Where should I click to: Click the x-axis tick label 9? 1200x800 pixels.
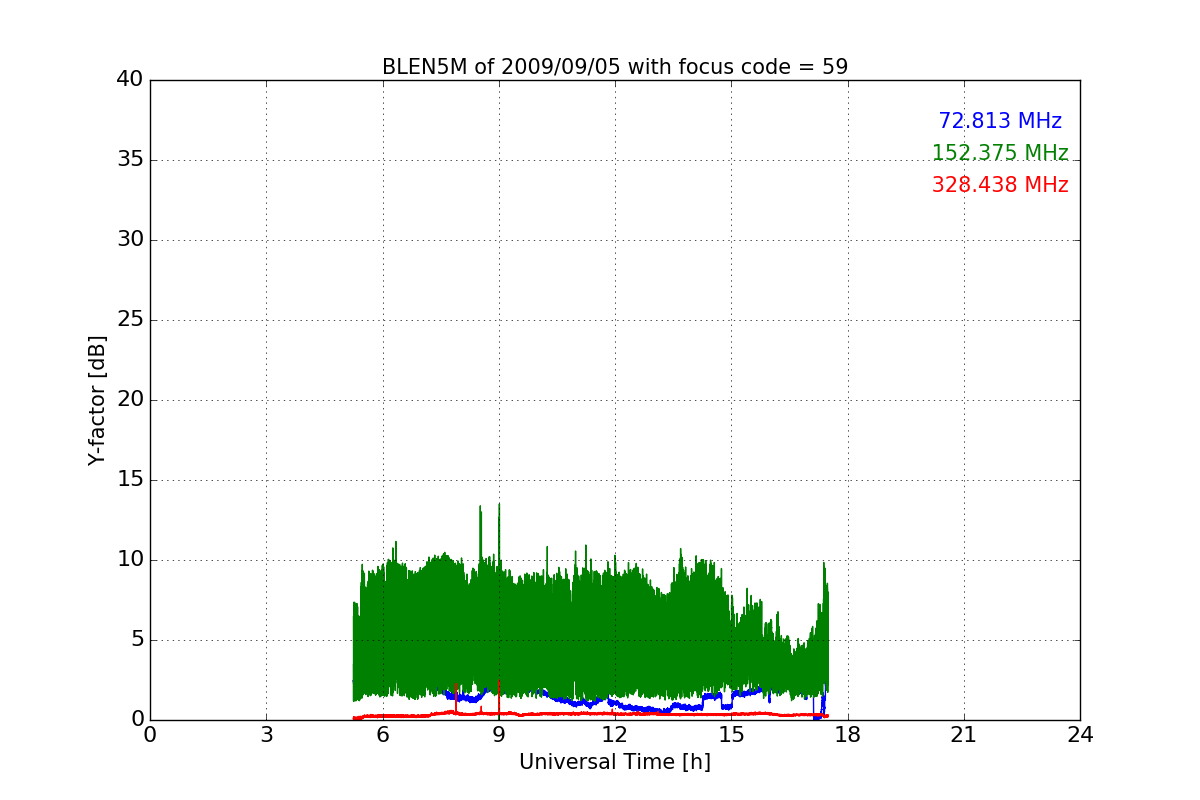click(499, 735)
